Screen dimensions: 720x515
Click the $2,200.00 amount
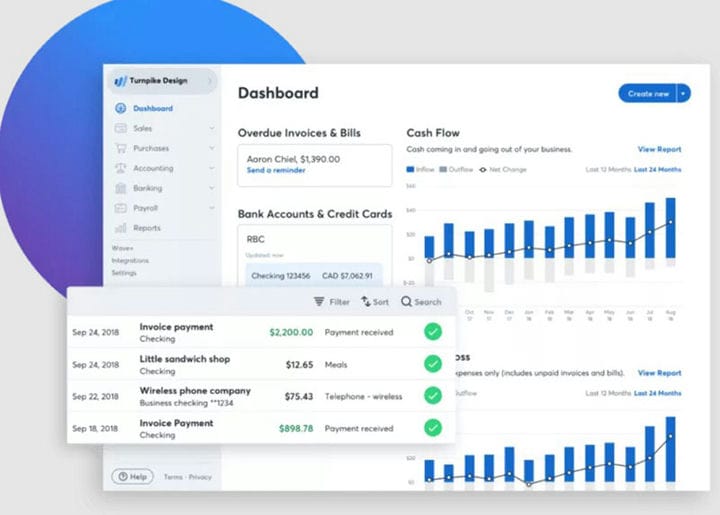click(291, 332)
